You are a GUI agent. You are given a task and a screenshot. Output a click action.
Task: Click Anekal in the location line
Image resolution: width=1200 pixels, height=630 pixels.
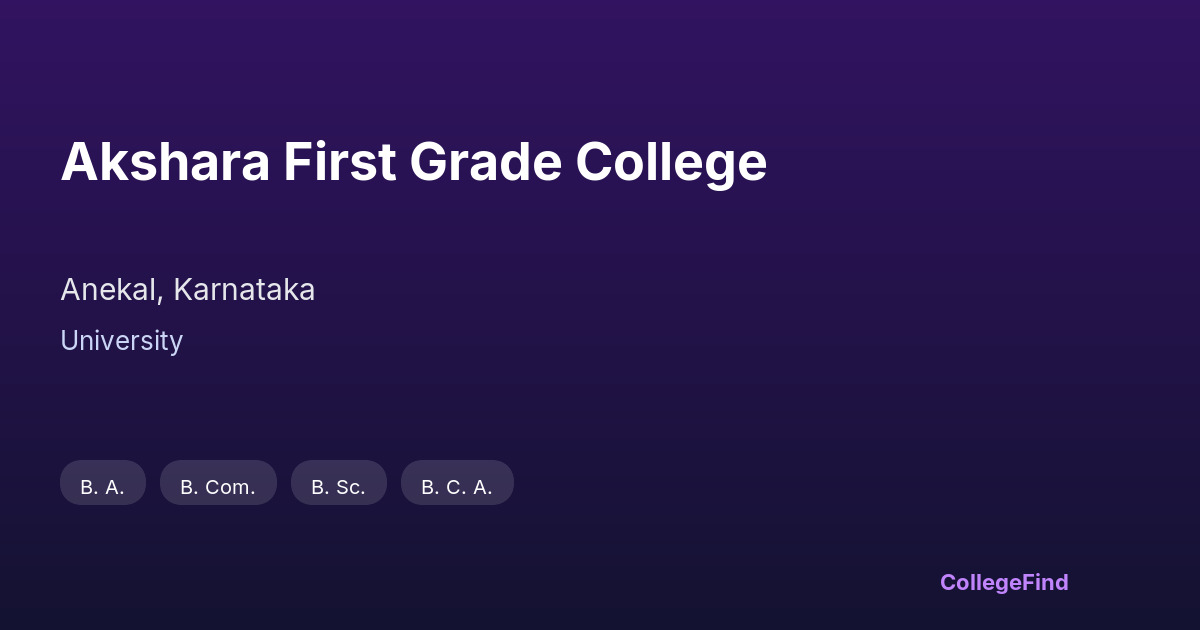pos(110,290)
